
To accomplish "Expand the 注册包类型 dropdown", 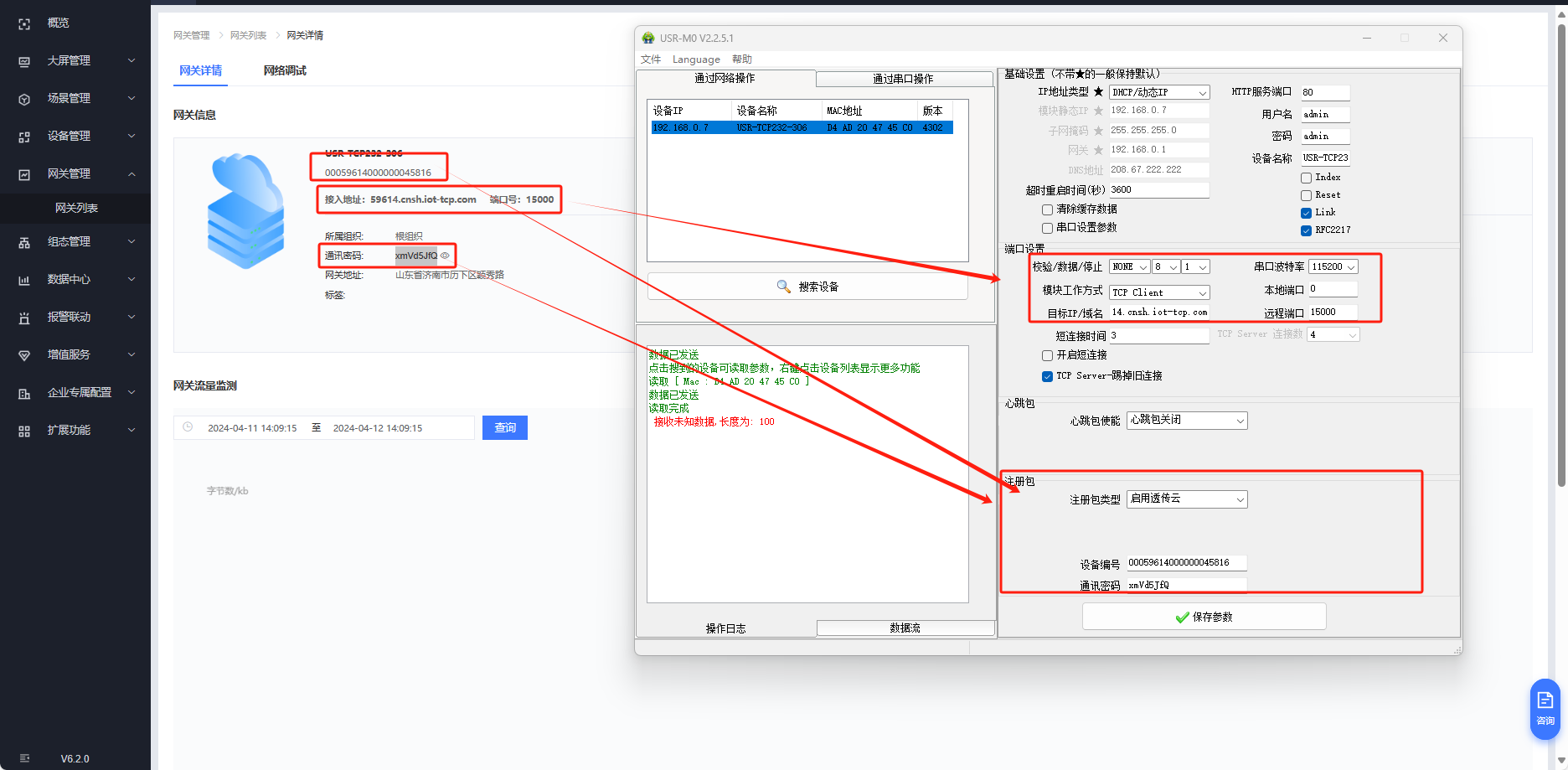I will coord(1187,499).
